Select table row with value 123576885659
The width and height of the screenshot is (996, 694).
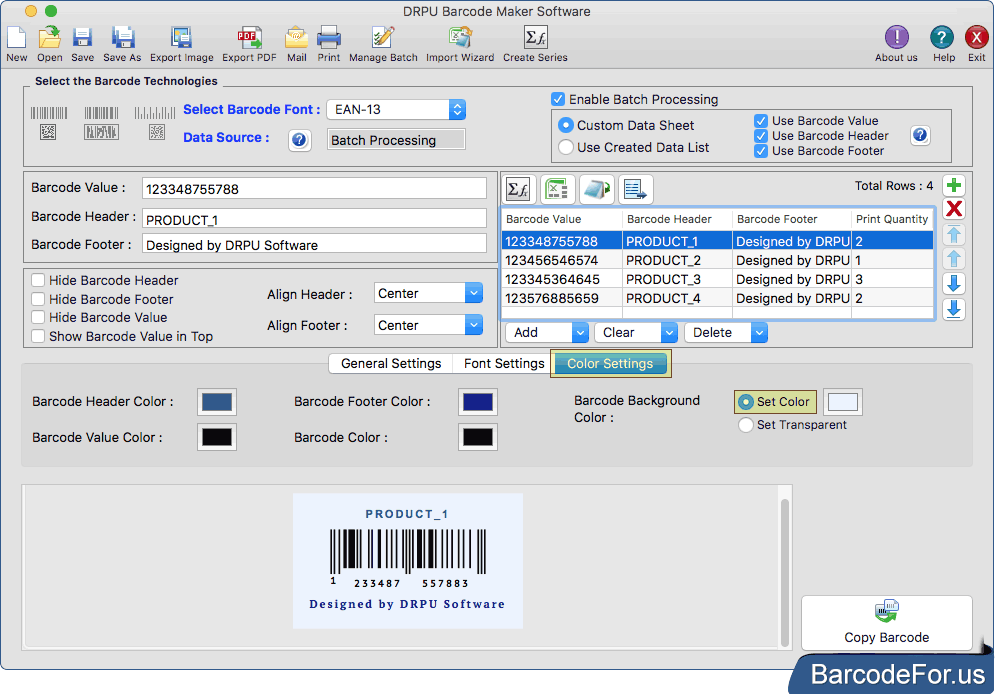click(717, 298)
